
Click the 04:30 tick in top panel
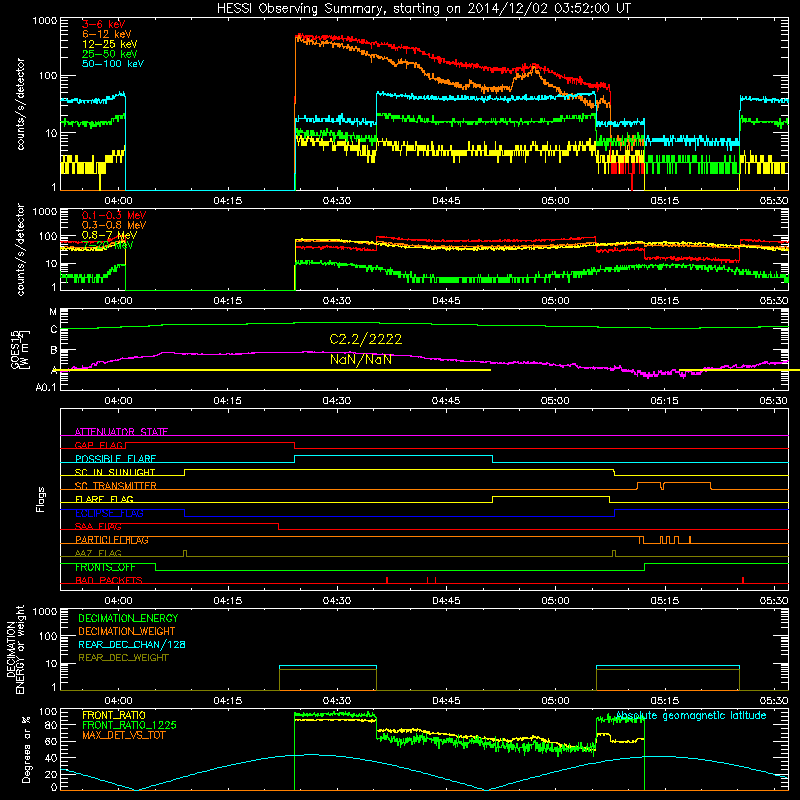coord(337,201)
